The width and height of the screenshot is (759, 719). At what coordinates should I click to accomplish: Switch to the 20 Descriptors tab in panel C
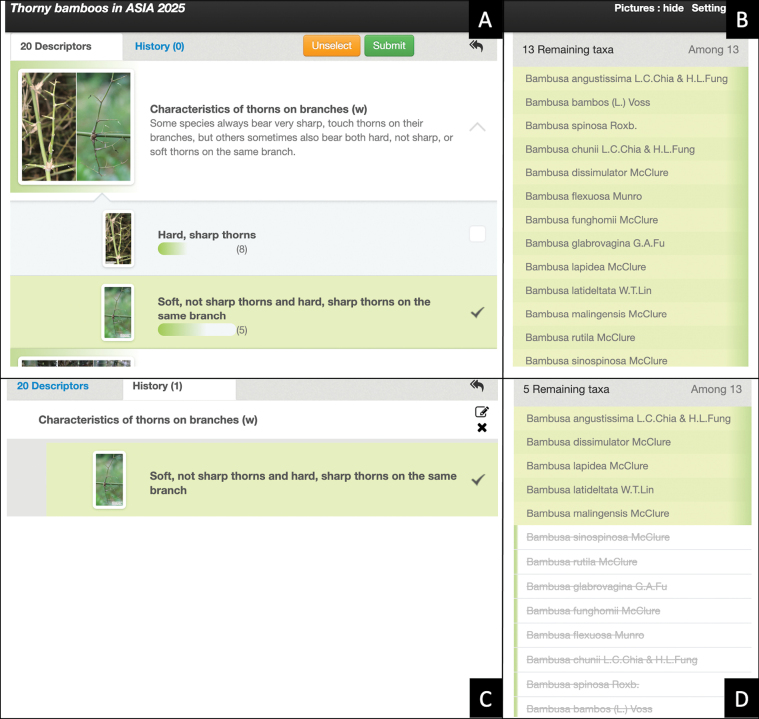pyautogui.click(x=53, y=386)
